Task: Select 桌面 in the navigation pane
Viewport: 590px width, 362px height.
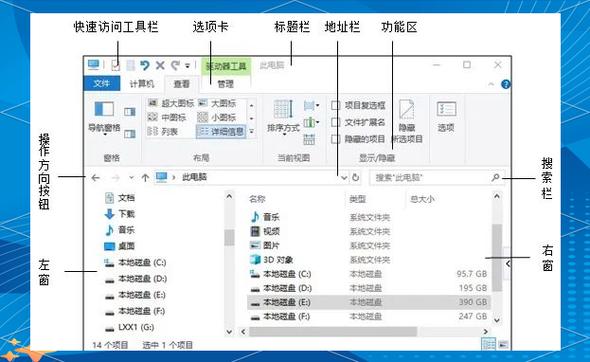Action: 120,246
